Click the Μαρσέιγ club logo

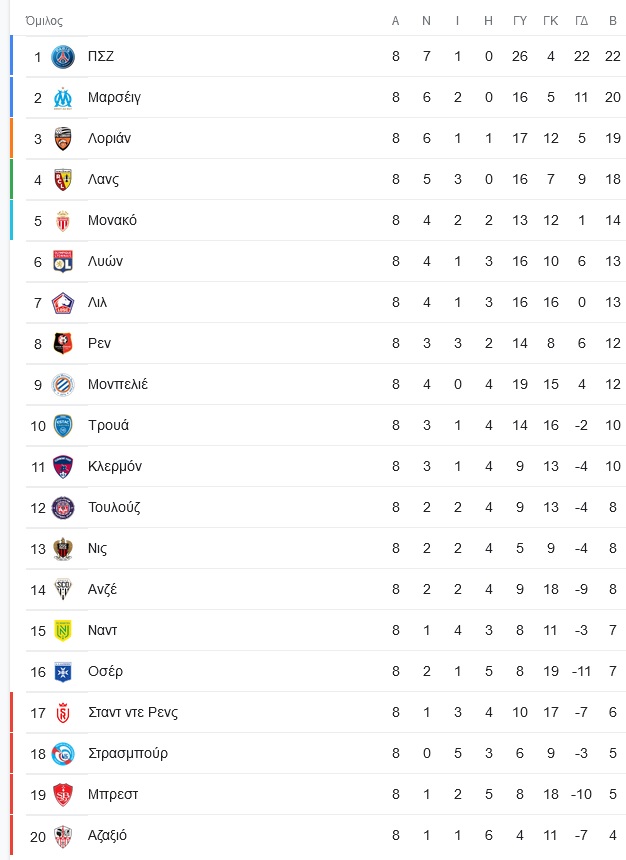click(x=63, y=98)
